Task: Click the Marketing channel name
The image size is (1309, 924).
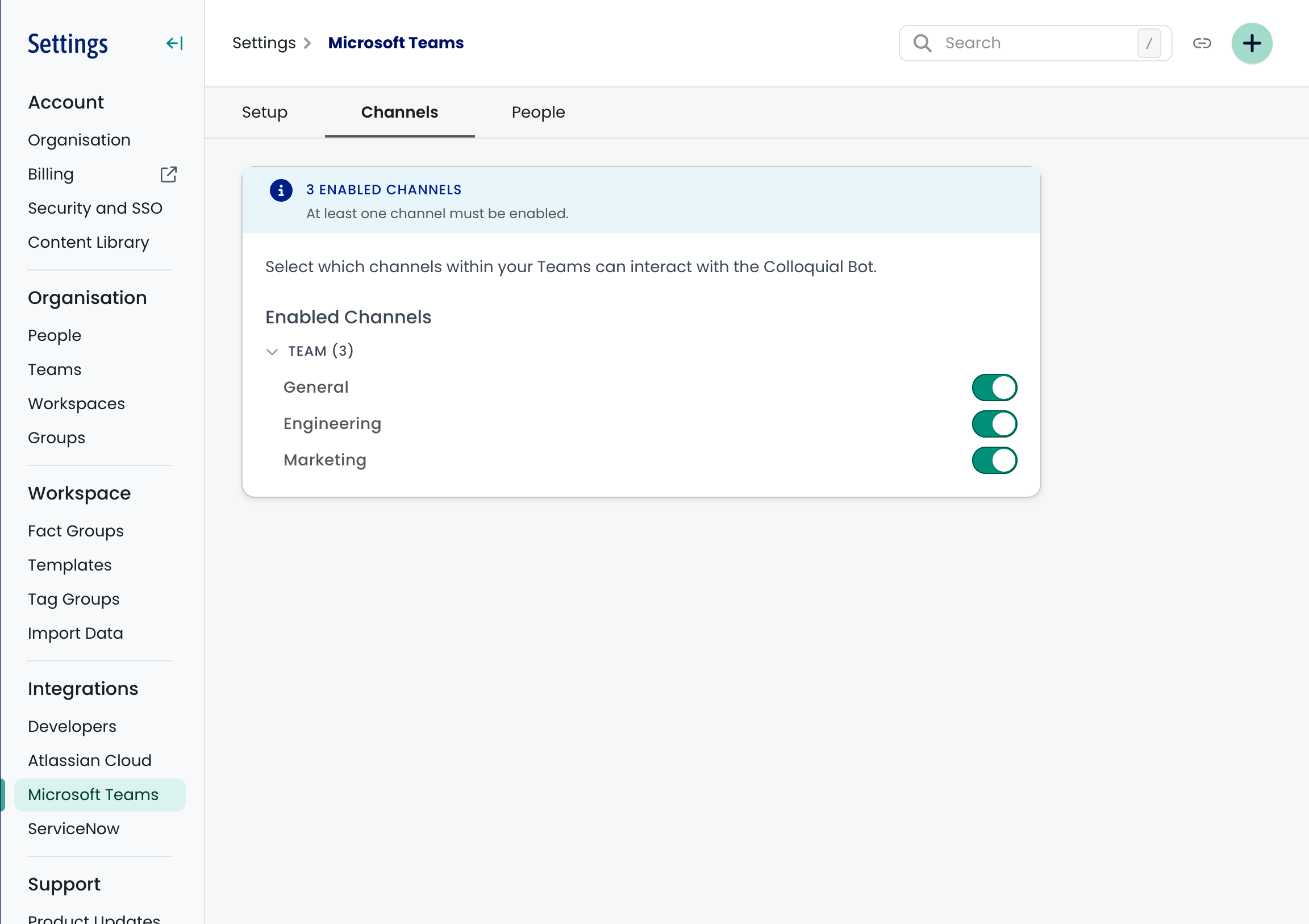Action: click(x=325, y=461)
